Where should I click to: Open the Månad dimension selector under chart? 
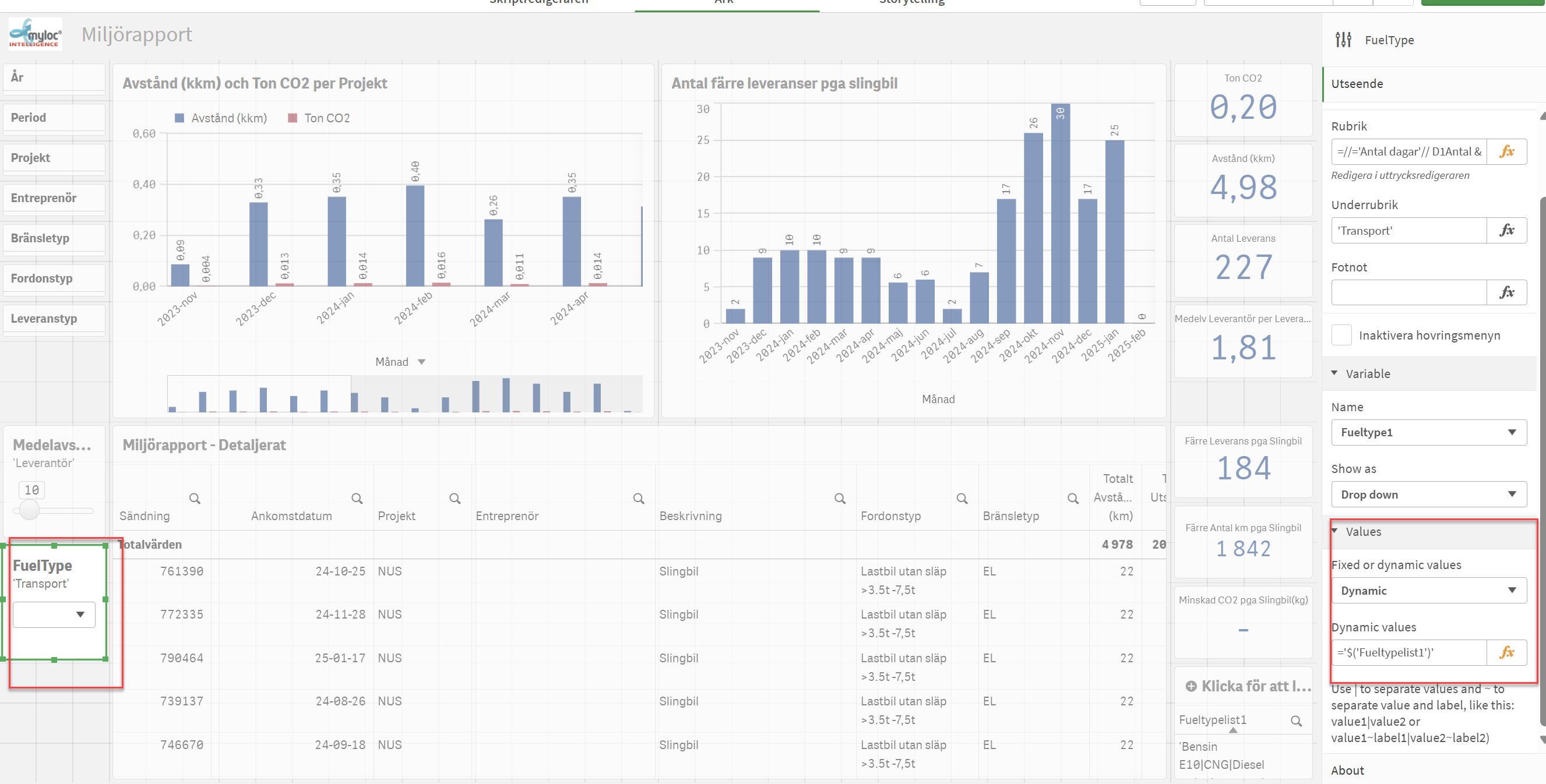[400, 362]
